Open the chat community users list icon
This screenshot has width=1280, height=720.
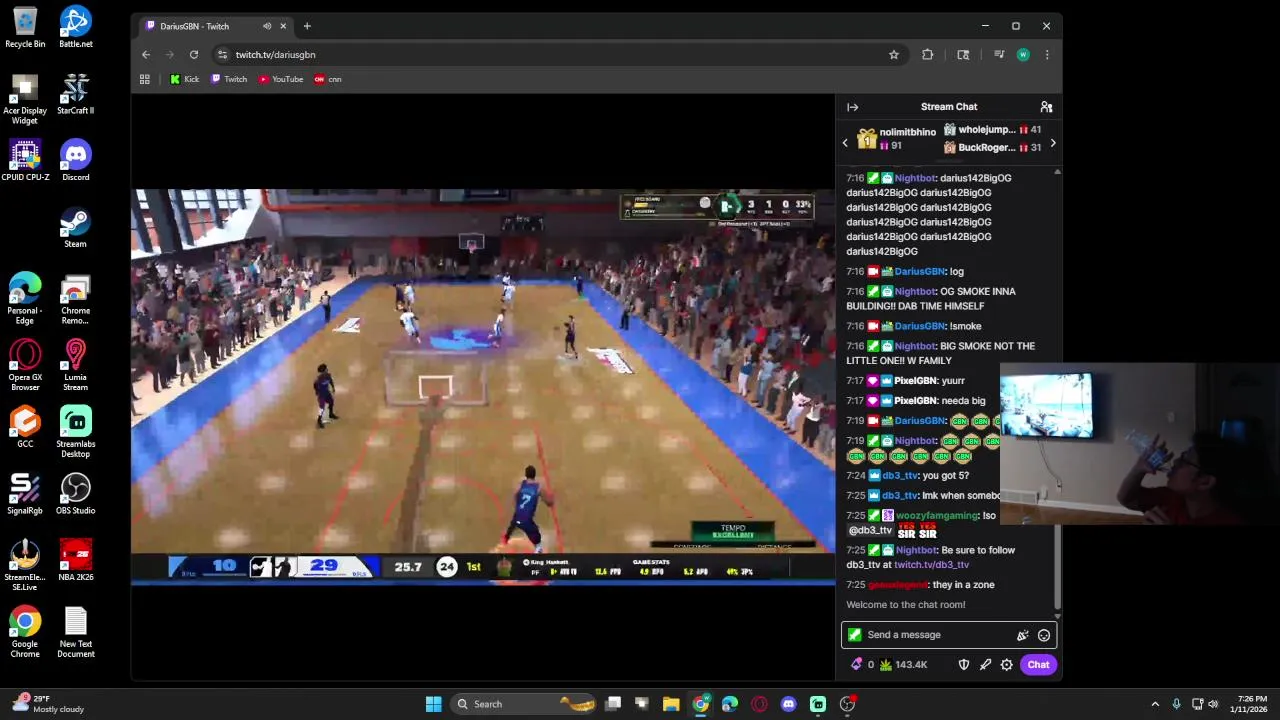tap(1046, 107)
